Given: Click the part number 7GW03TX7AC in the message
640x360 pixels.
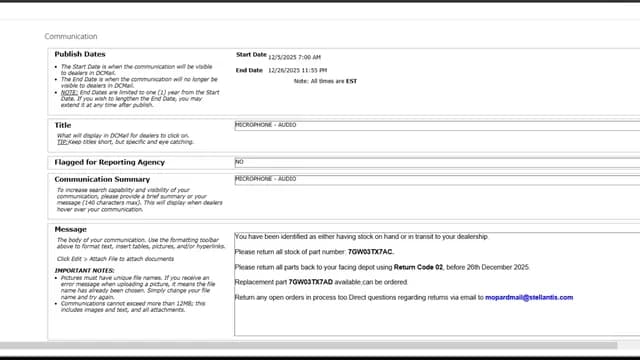Looking at the screenshot, I should pos(370,252).
